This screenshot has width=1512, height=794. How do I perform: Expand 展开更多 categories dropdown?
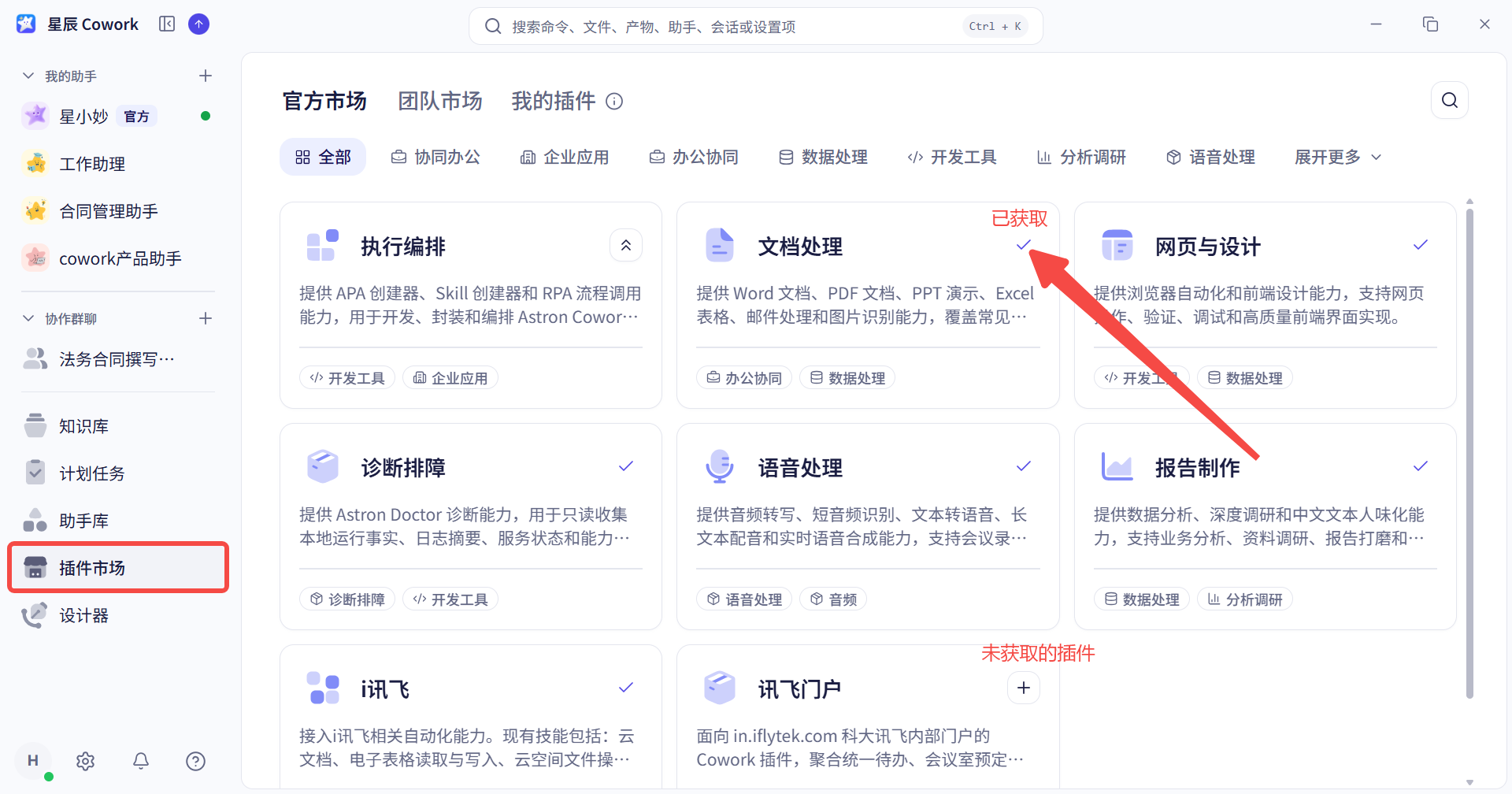coord(1338,157)
